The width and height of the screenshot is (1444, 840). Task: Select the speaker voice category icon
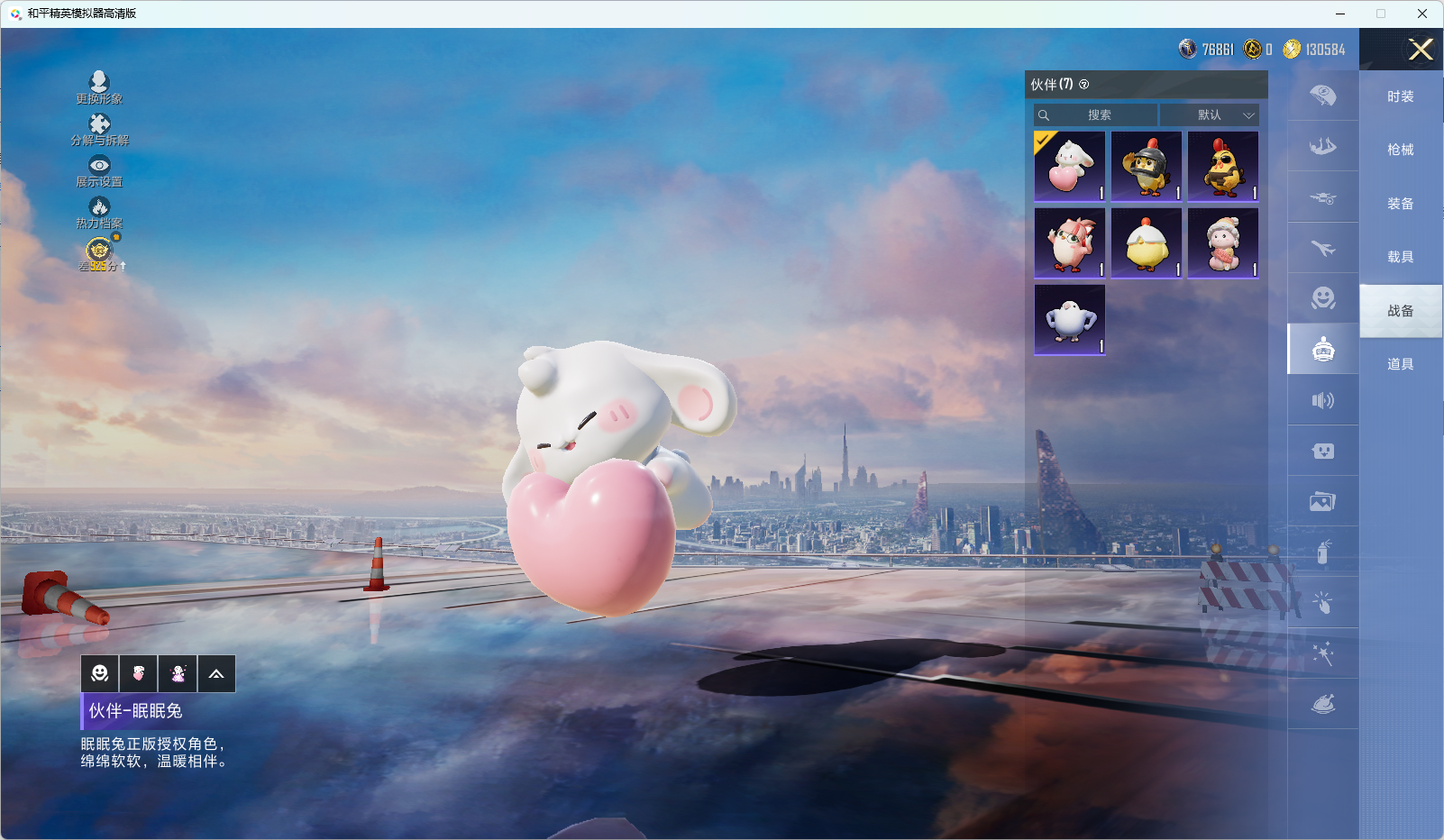coord(1322,400)
